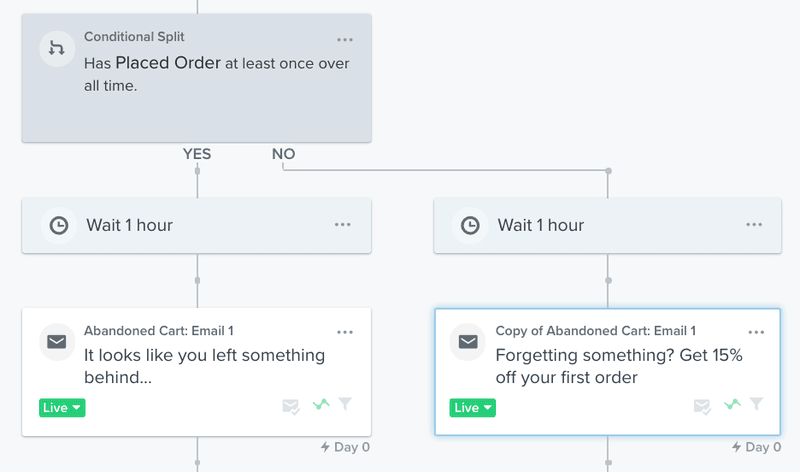Select the Has Placed Order conditional split card
This screenshot has width=800, height=472.
coord(196,78)
